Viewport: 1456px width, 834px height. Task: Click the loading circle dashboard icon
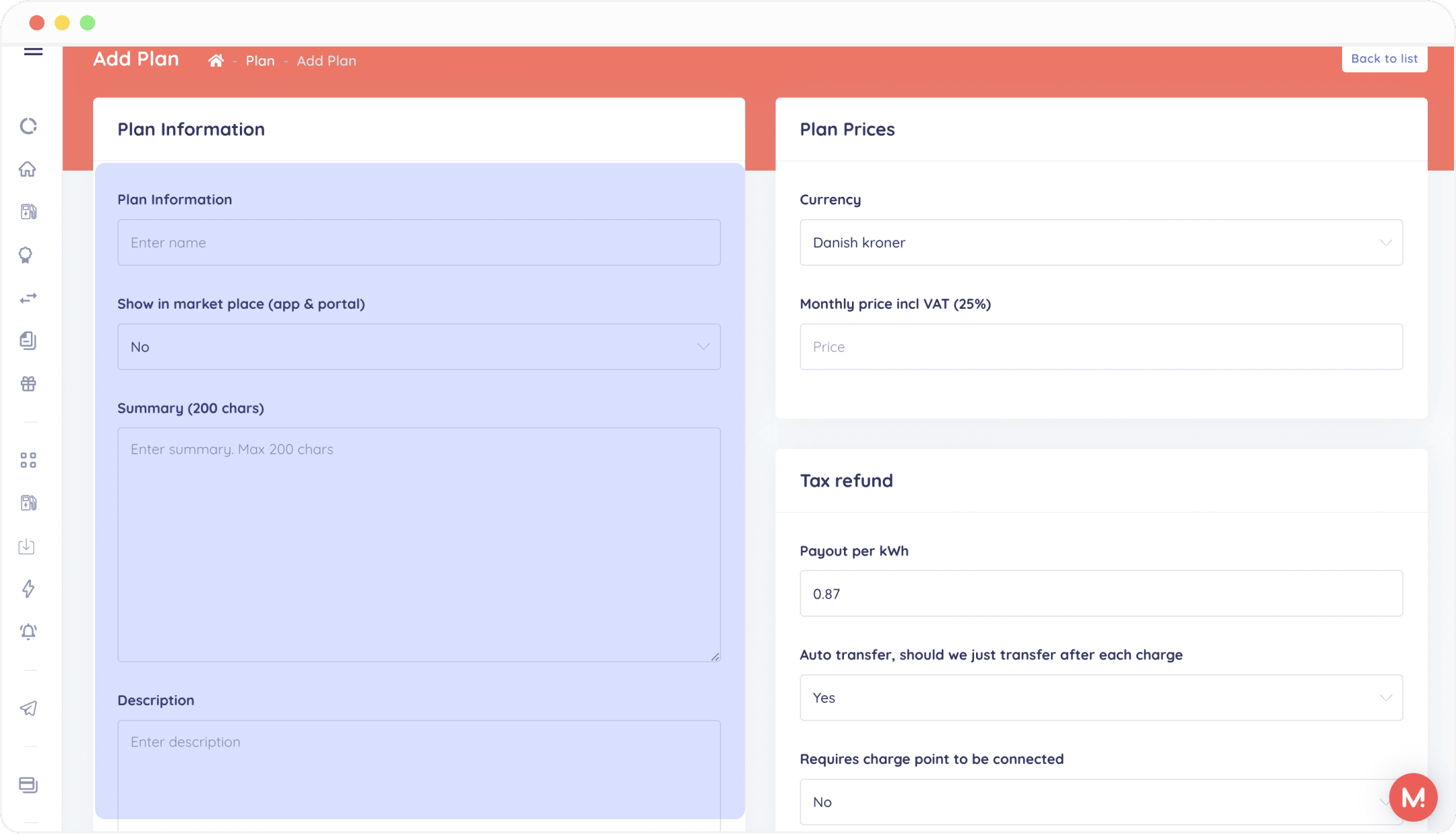tap(28, 126)
